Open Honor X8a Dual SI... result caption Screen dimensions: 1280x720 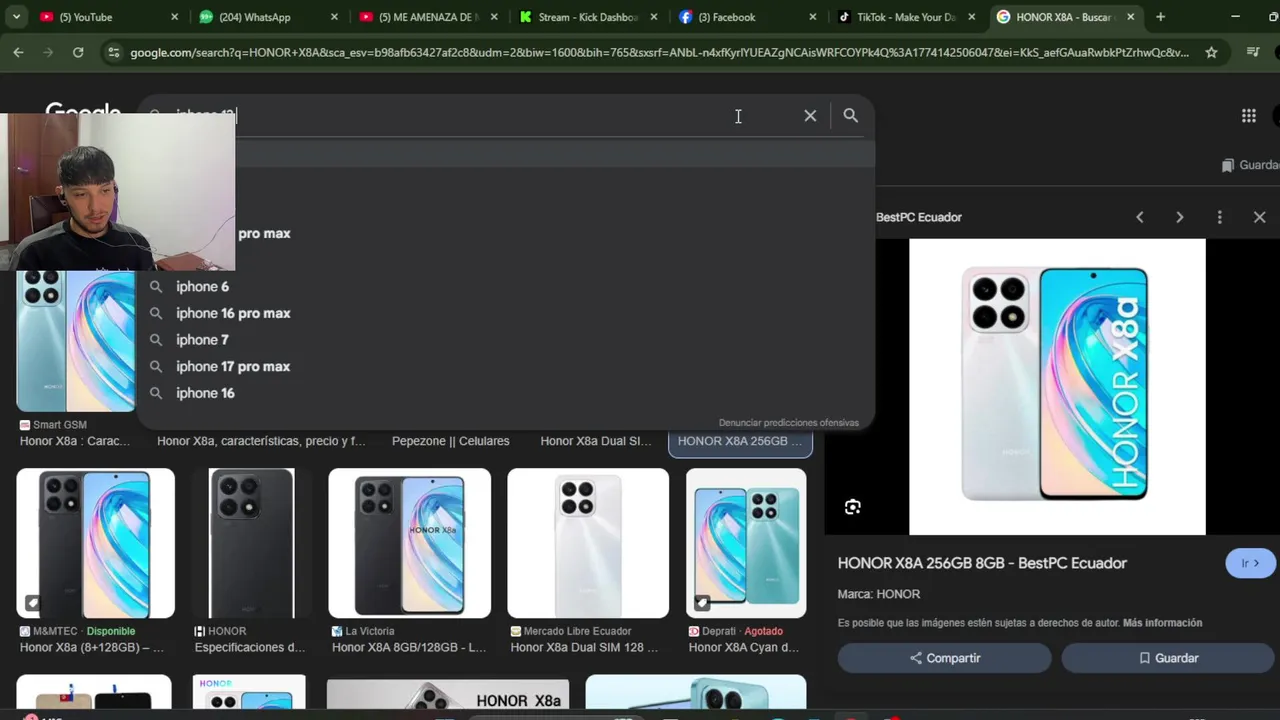(x=596, y=441)
